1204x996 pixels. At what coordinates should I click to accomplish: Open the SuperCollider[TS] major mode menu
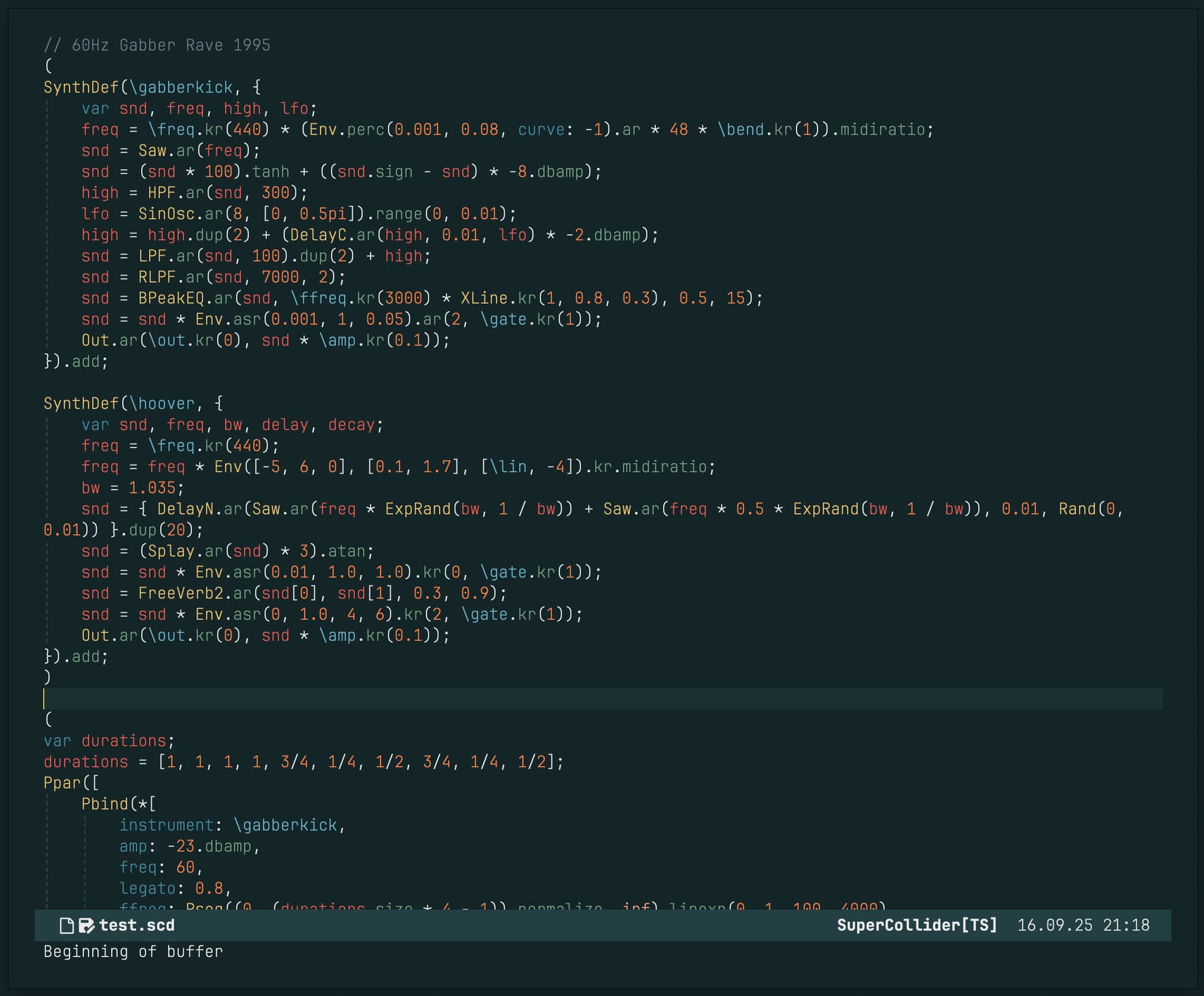click(x=916, y=926)
